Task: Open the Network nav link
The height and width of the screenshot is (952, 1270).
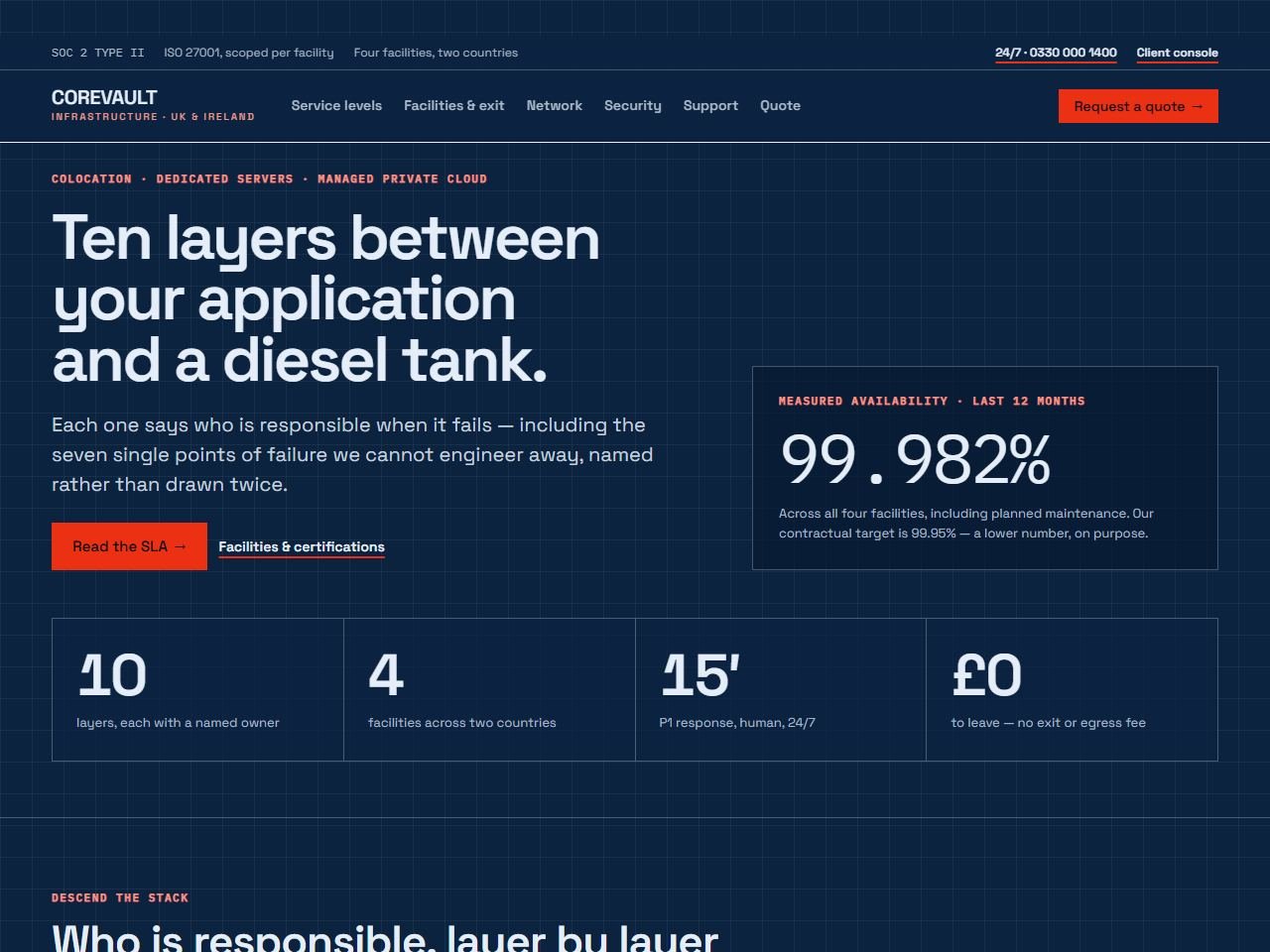Action: pyautogui.click(x=554, y=105)
